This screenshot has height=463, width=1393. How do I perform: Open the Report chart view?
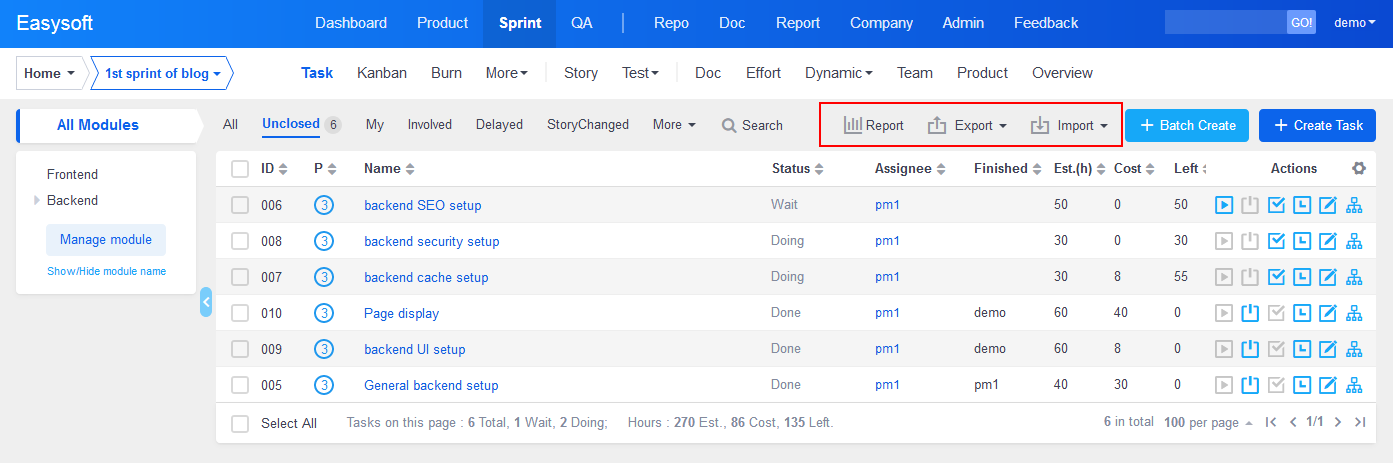(873, 125)
